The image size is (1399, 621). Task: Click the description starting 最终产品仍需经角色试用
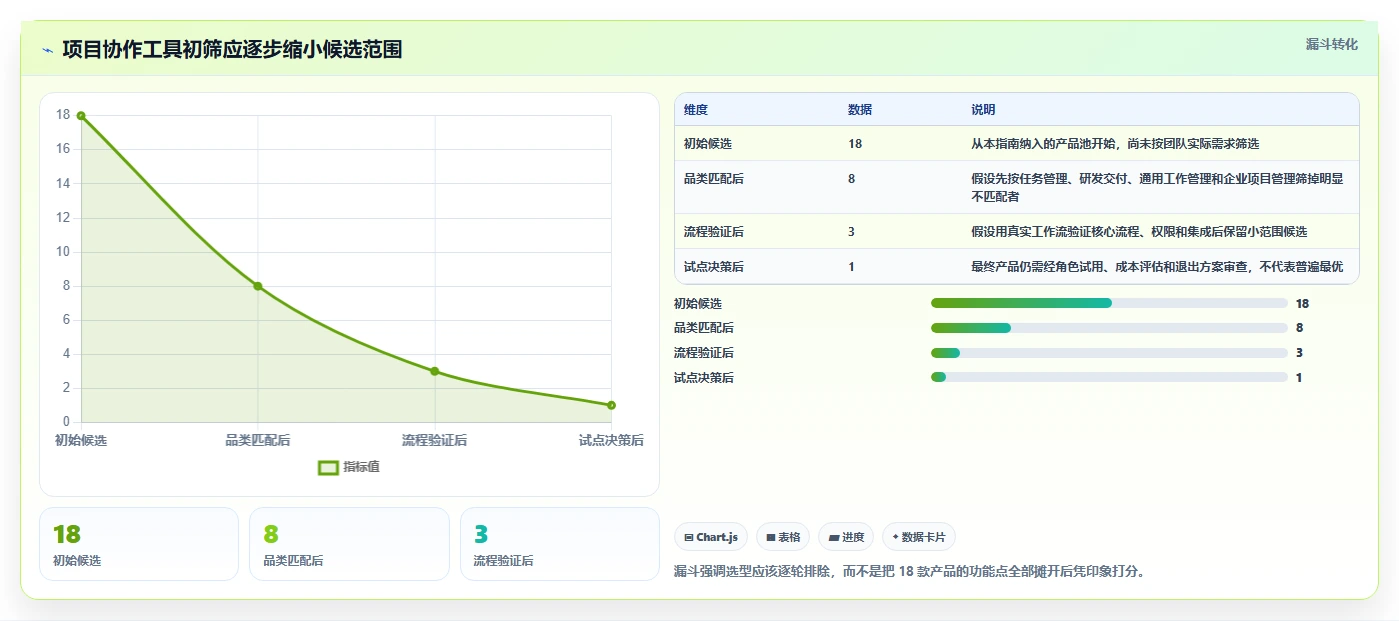pos(1157,267)
